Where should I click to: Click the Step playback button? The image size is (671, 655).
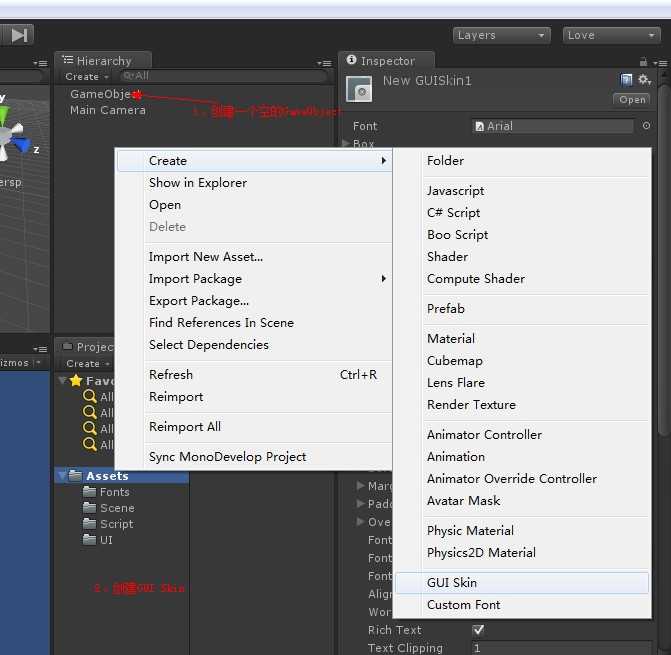(19, 35)
